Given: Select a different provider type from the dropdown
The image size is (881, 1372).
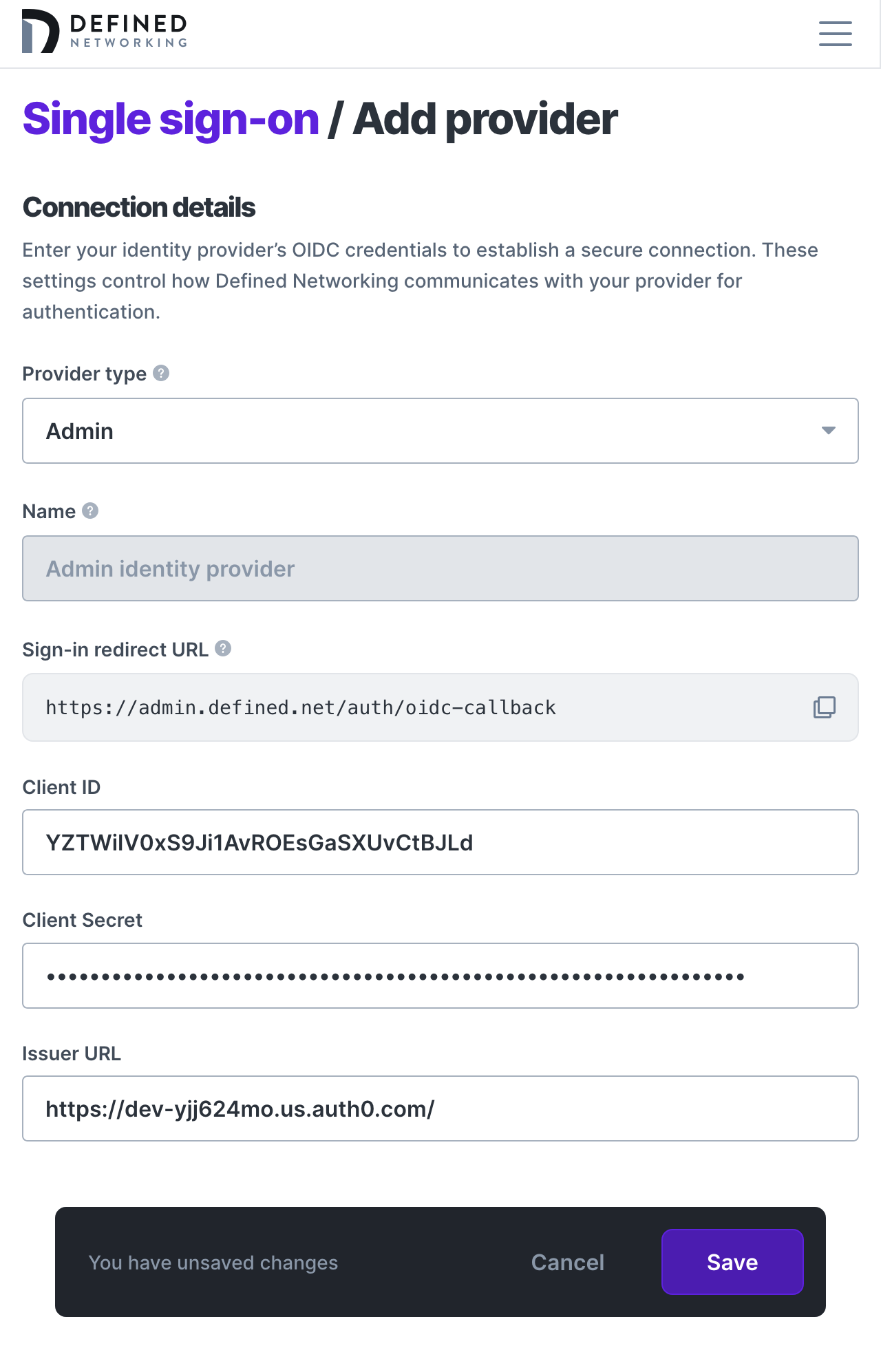Looking at the screenshot, I should coord(440,431).
